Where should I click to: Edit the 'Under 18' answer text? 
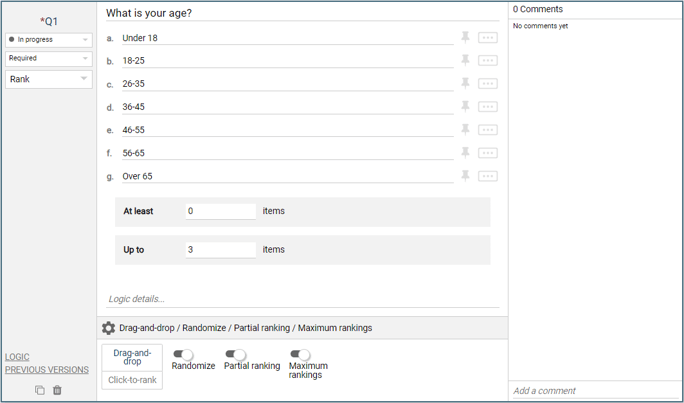[x=288, y=38]
